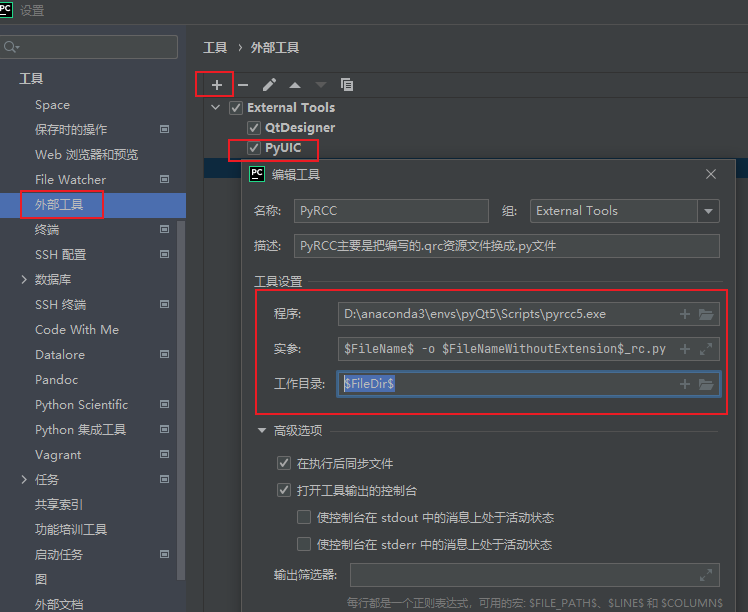
Task: Open Code With Me settings page
Action: point(77,330)
